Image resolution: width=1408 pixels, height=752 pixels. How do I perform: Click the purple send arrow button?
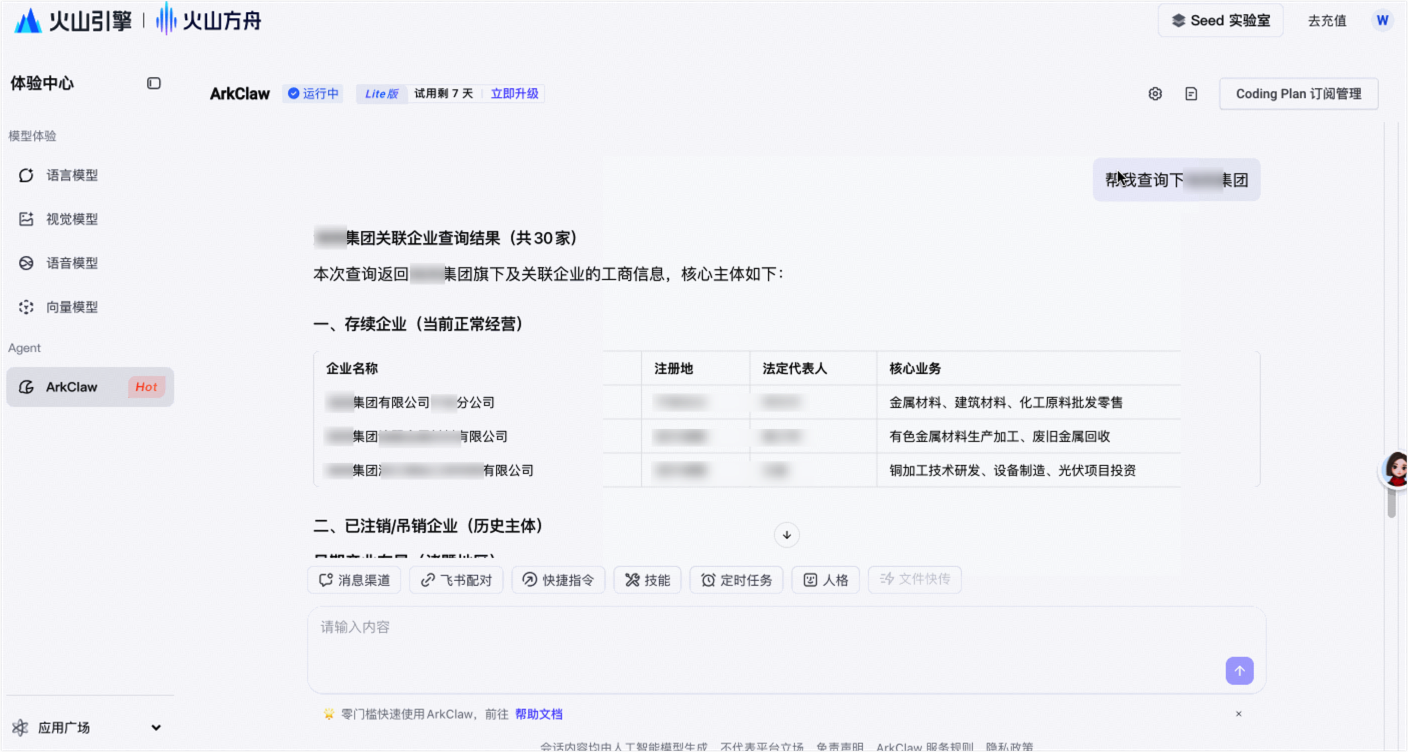(x=1239, y=671)
